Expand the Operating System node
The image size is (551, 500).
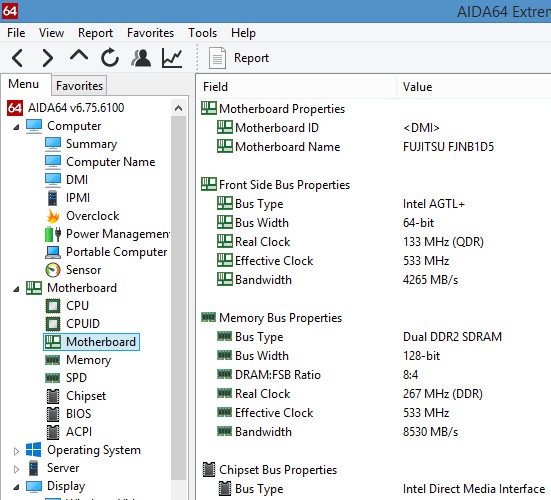click(x=16, y=451)
